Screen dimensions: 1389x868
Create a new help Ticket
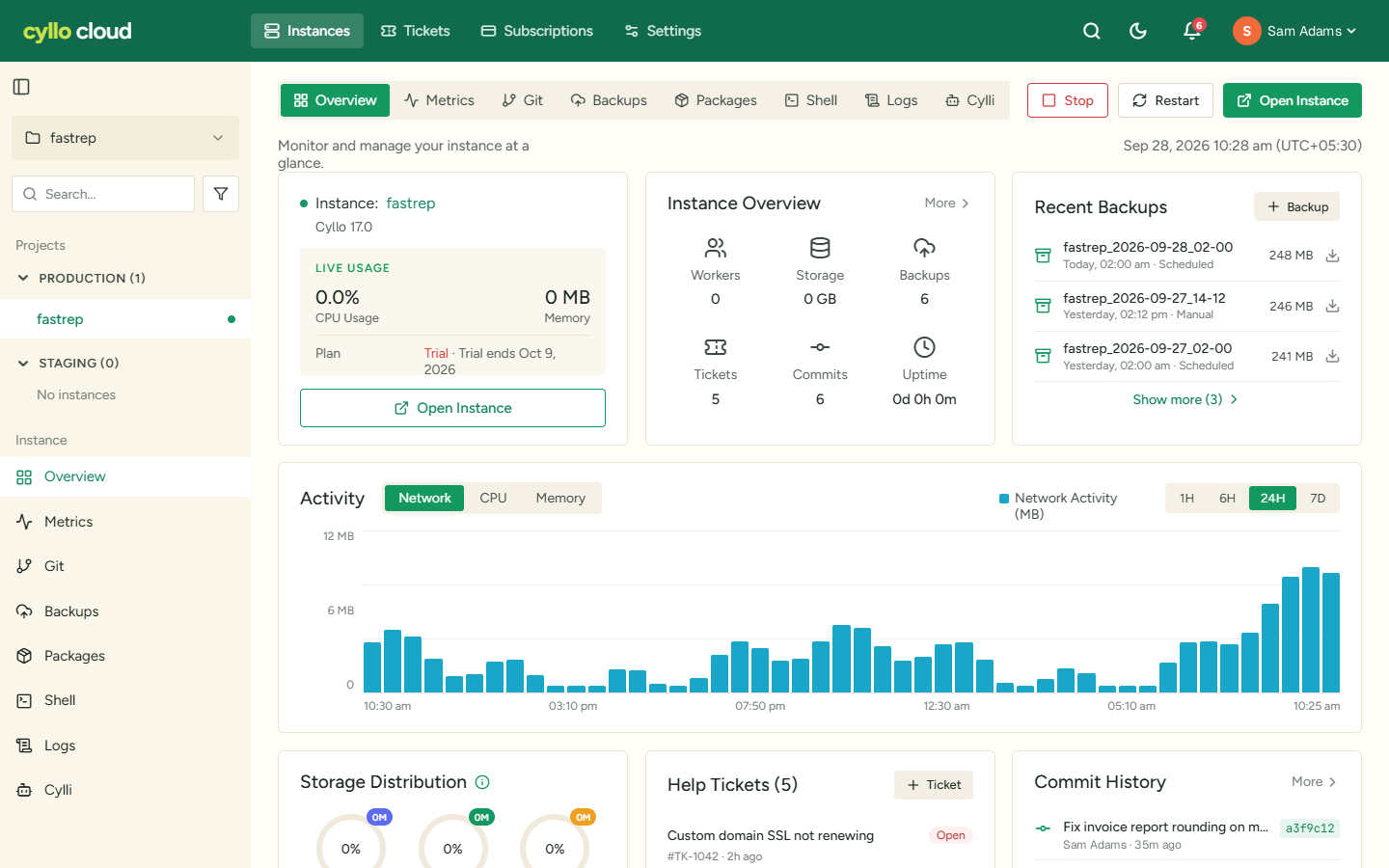(x=934, y=785)
